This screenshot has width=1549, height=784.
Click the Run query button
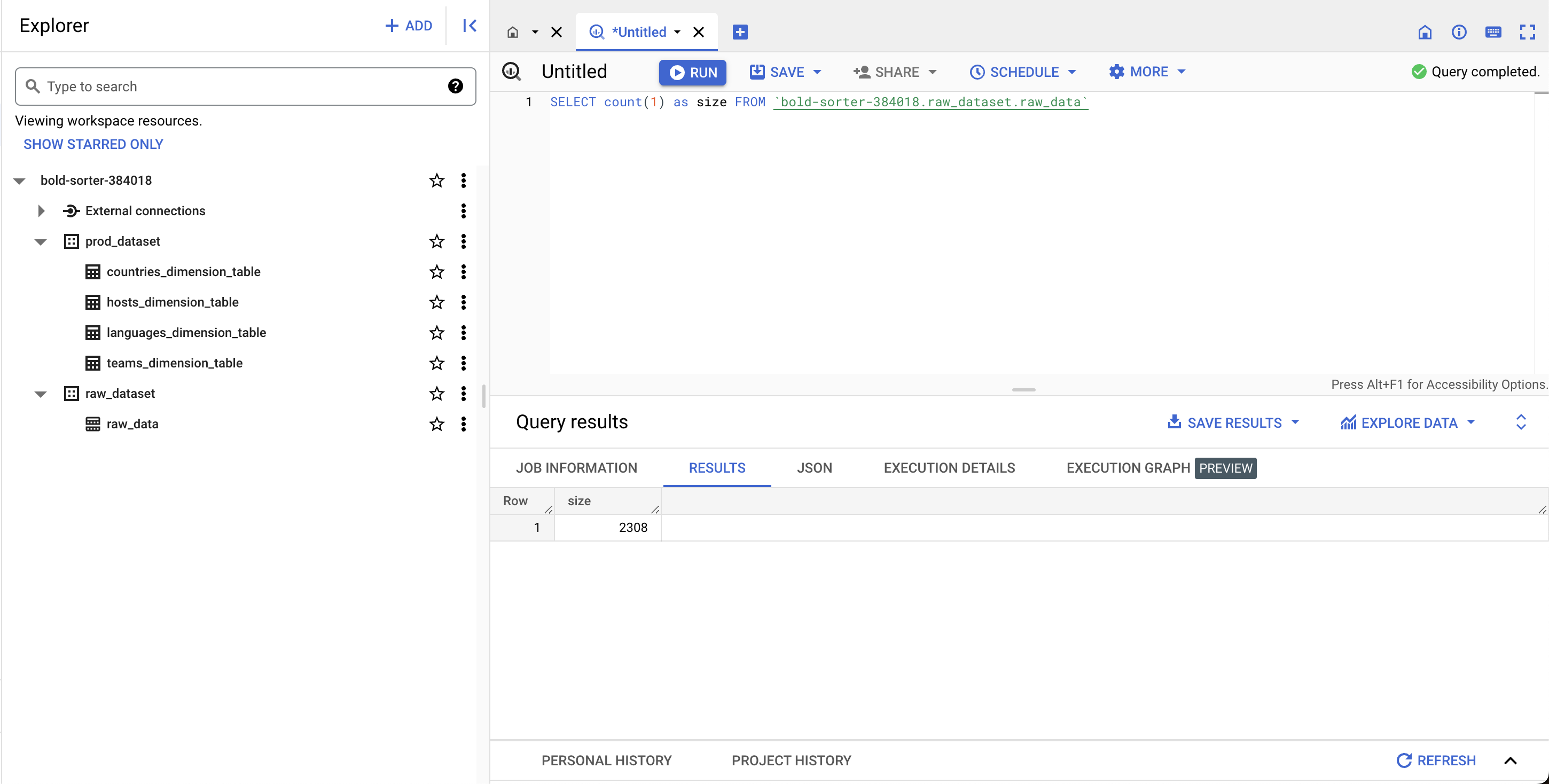(x=692, y=71)
